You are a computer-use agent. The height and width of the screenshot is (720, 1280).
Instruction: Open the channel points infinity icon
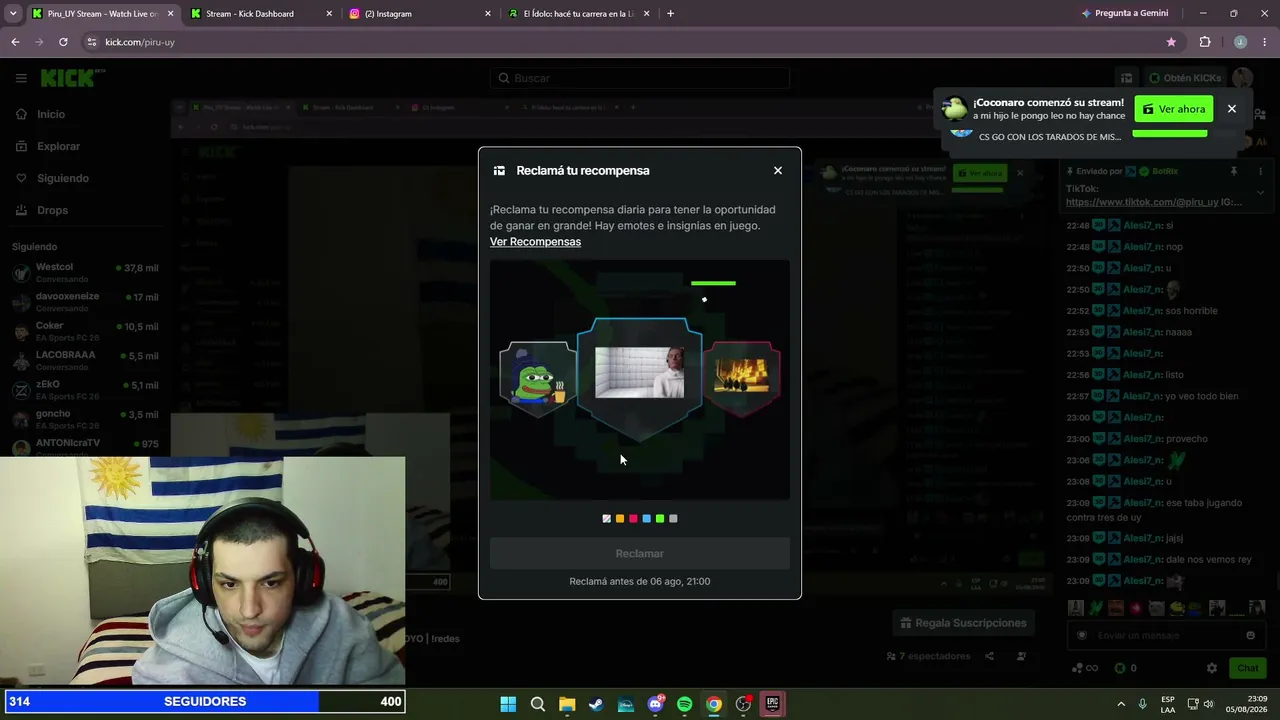(1085, 668)
